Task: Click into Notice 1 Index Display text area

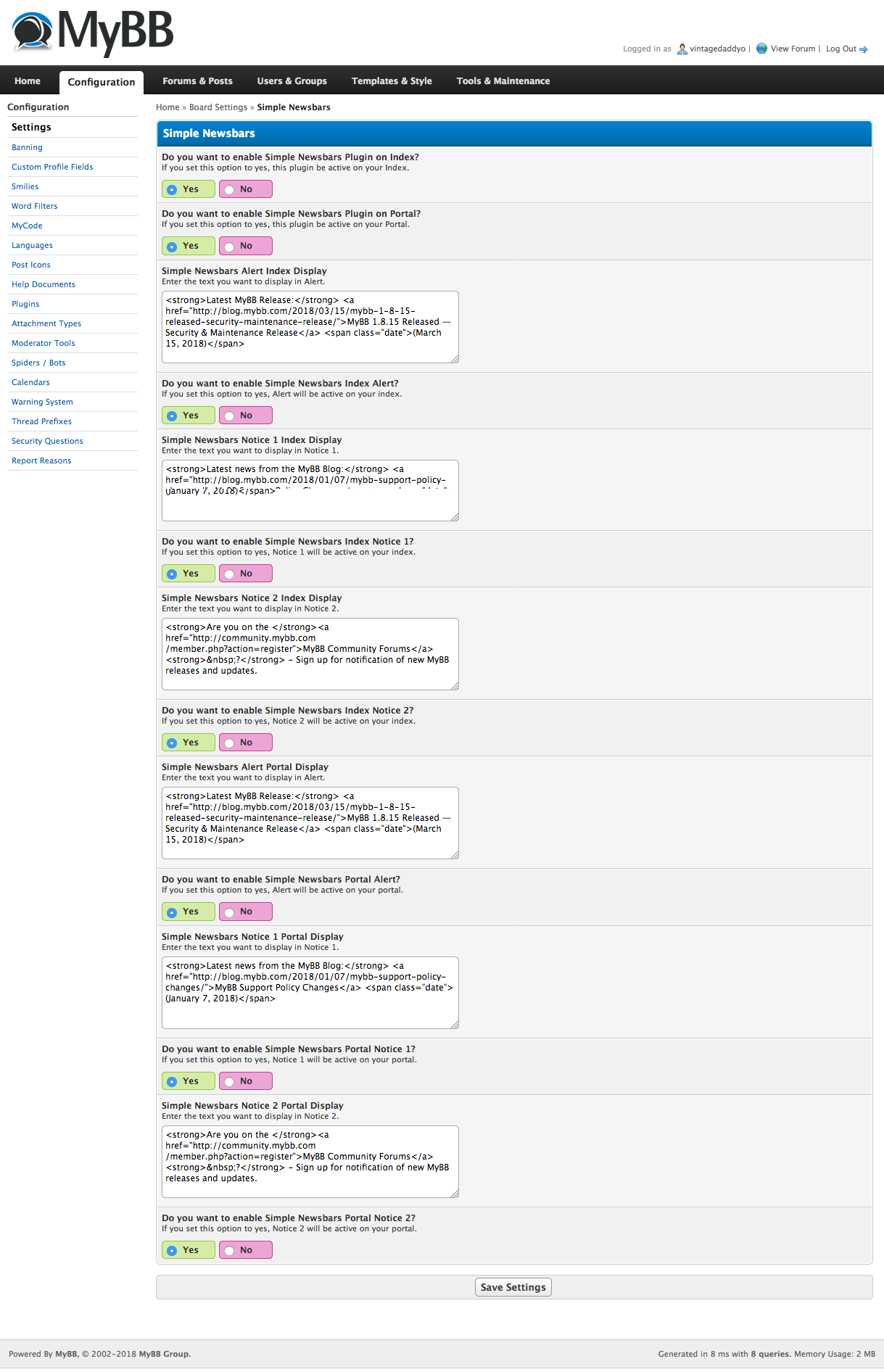Action: 310,490
